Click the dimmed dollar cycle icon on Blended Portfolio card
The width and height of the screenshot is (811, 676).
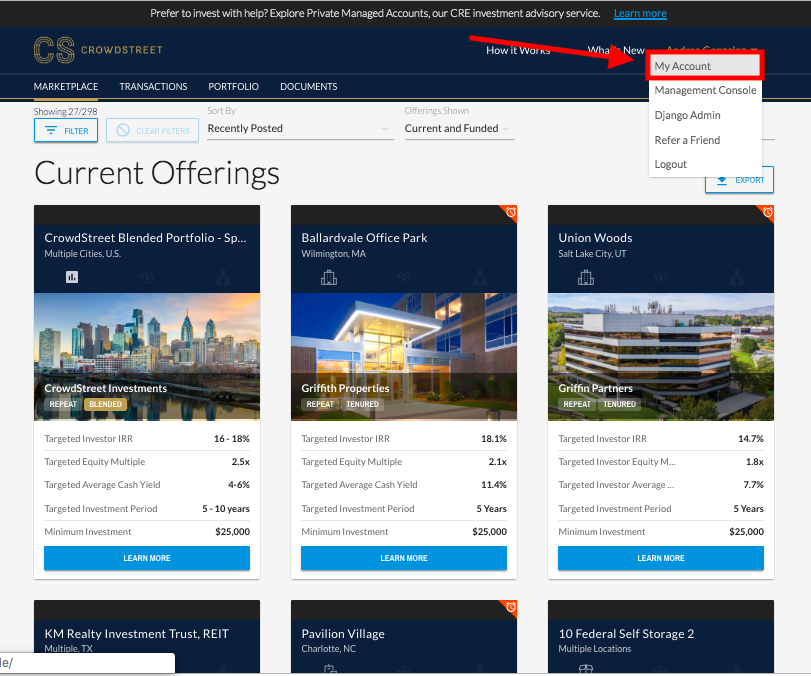point(147,278)
